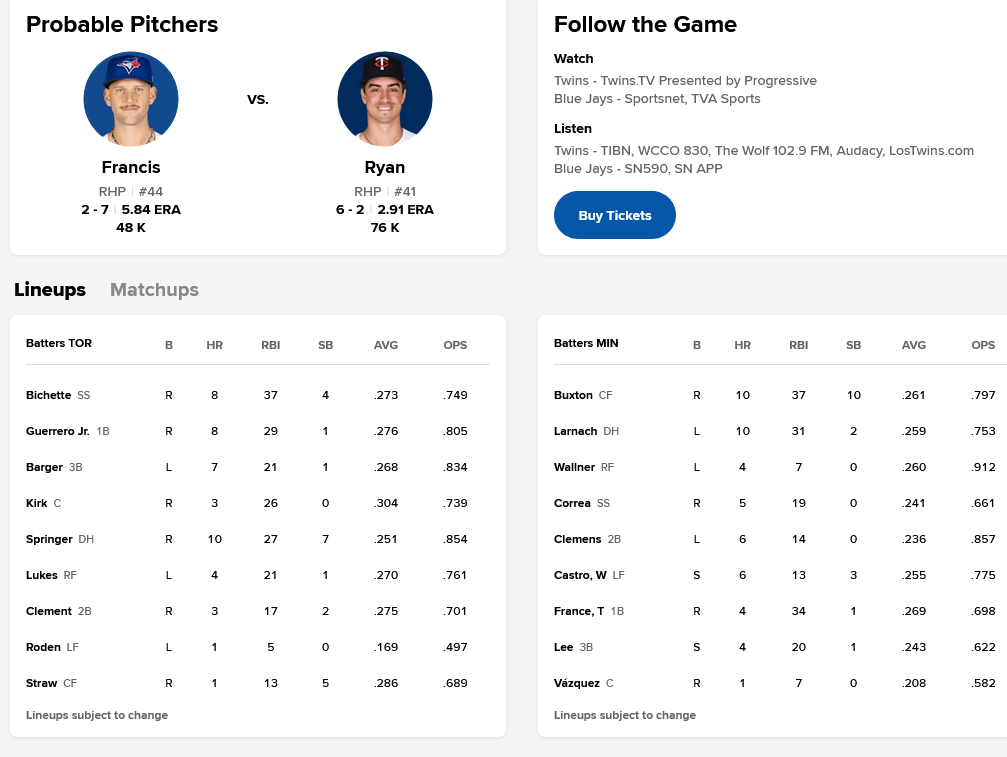Open Castro, W player link

coord(580,575)
